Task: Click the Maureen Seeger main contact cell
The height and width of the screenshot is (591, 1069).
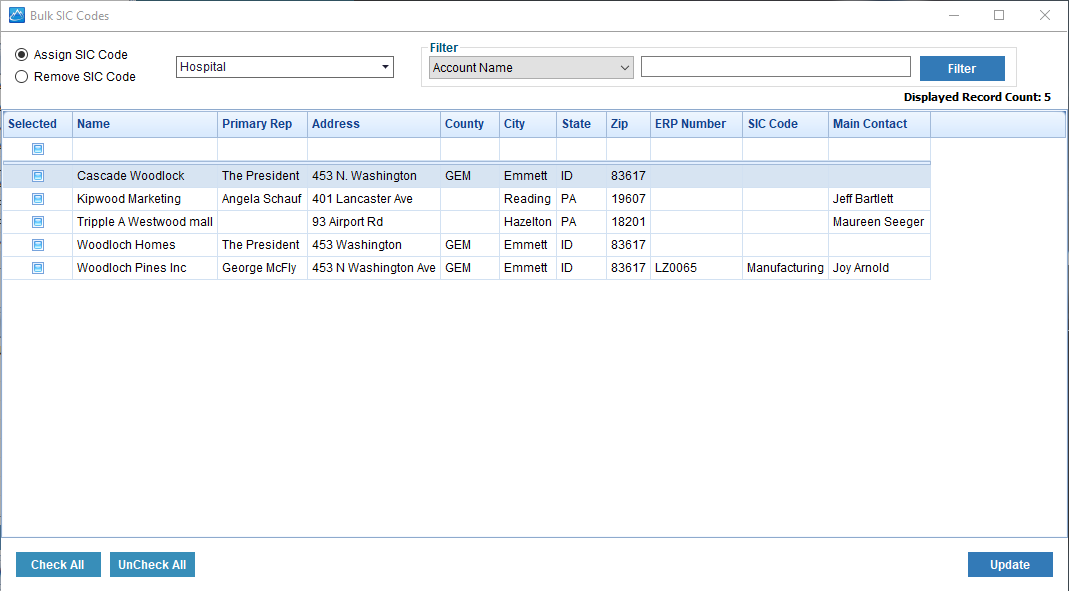Action: pos(879,222)
